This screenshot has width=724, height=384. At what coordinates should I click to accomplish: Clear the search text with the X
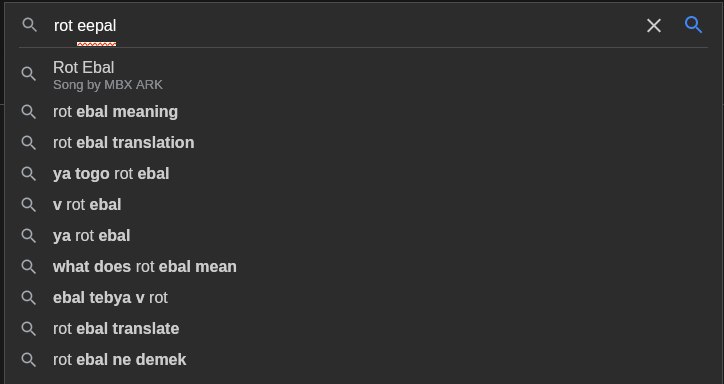654,26
